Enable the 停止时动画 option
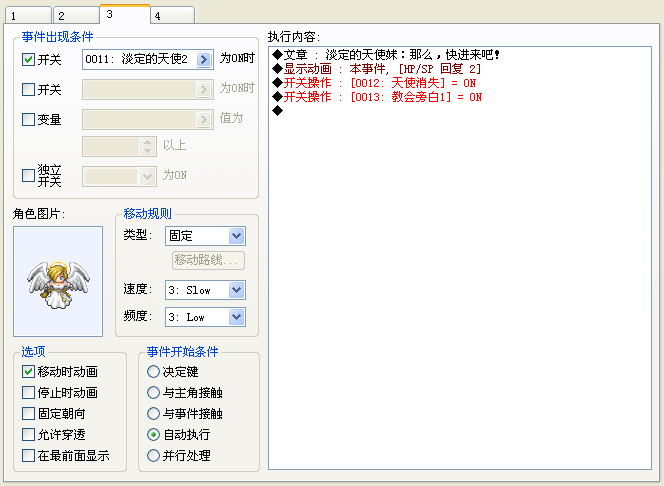The image size is (664, 486). (28, 392)
